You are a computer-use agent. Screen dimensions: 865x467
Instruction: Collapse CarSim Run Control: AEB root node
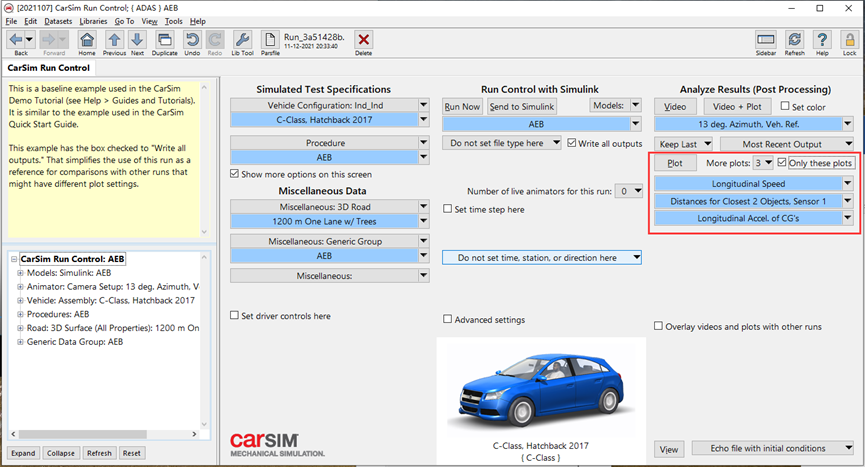coord(14,259)
